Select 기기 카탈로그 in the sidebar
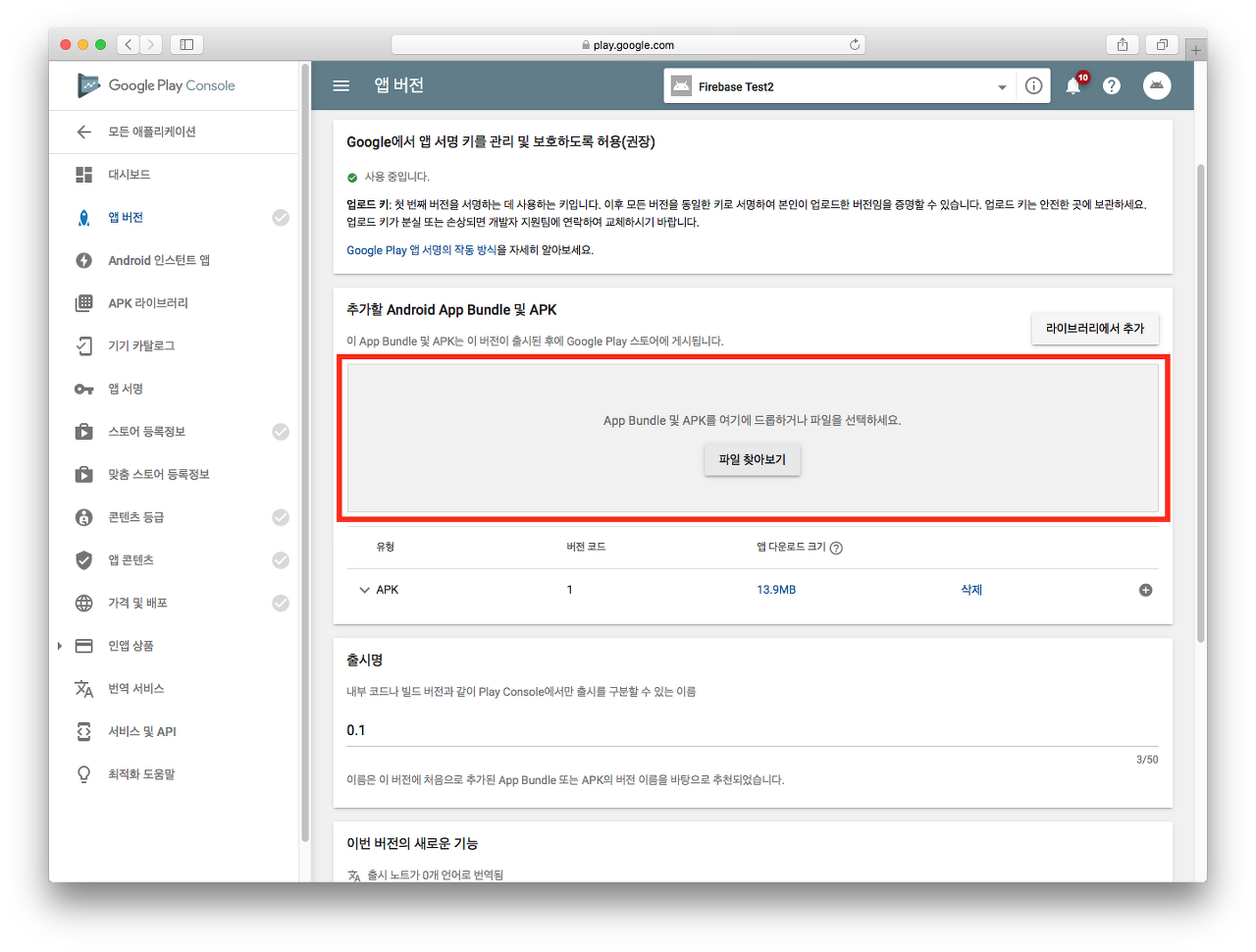1256x952 pixels. [x=141, y=345]
